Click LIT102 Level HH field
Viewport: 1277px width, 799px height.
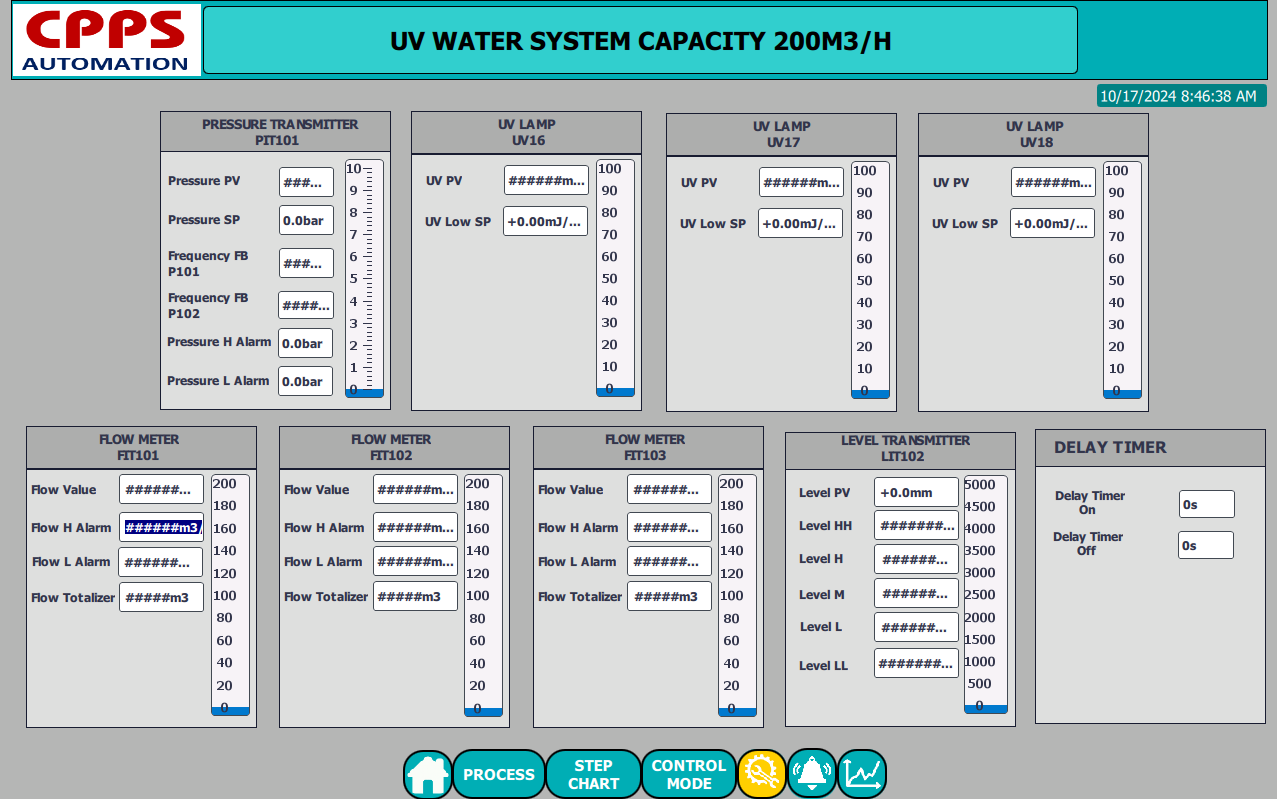916,525
